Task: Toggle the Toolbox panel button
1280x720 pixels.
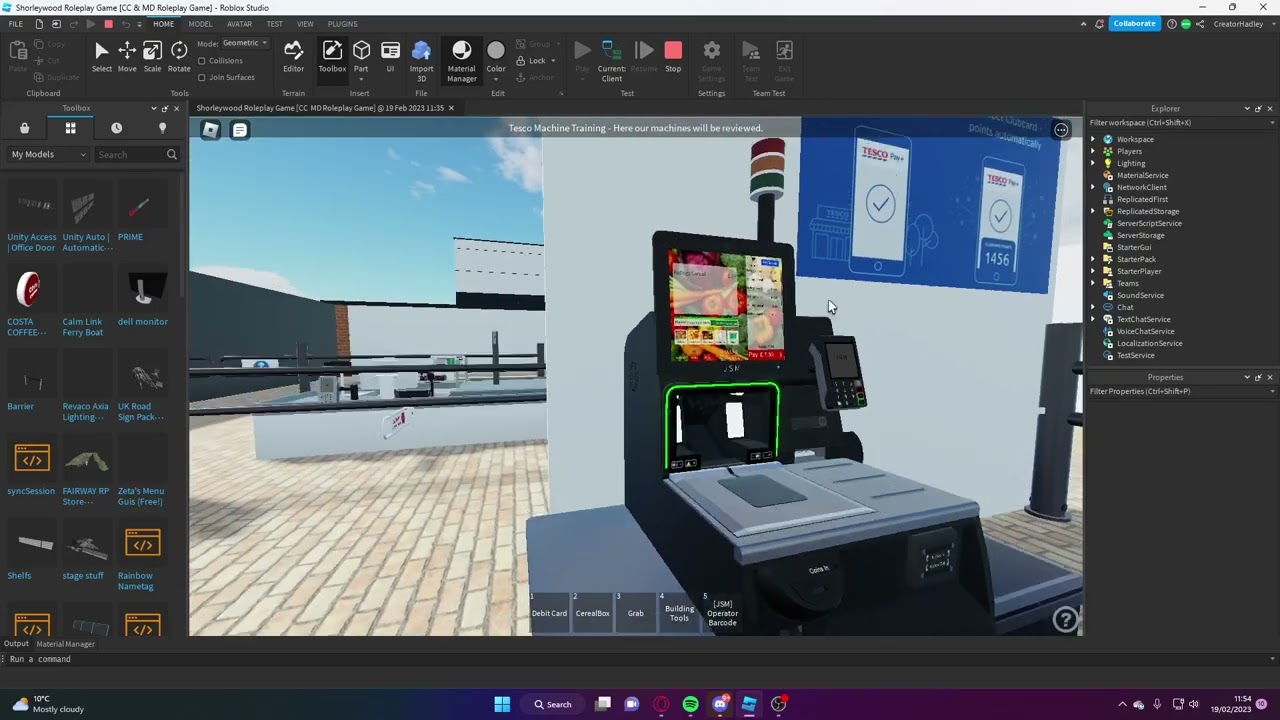Action: click(x=332, y=57)
